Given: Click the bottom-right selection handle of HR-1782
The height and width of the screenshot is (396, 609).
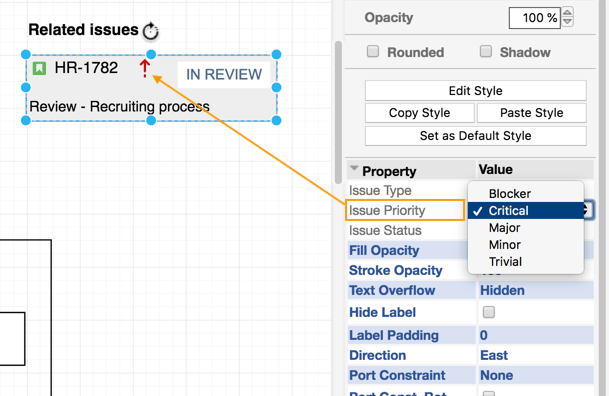Looking at the screenshot, I should pos(277,121).
